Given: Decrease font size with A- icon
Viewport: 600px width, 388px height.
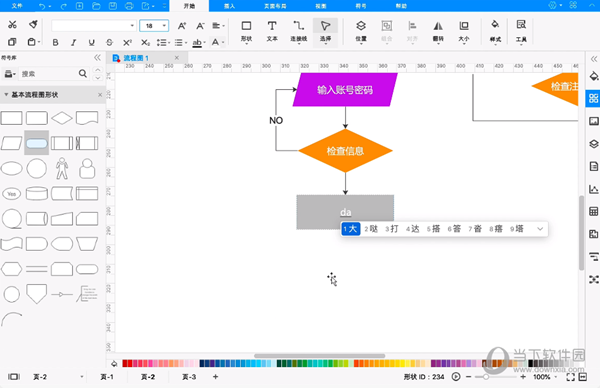Looking at the screenshot, I should point(200,26).
